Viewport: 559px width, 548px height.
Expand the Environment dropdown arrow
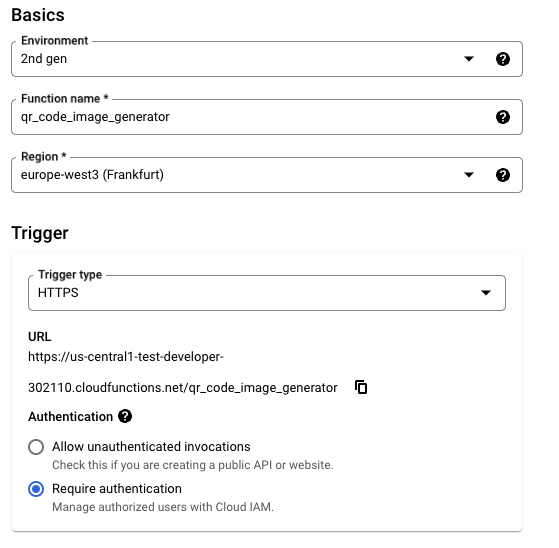tap(469, 58)
